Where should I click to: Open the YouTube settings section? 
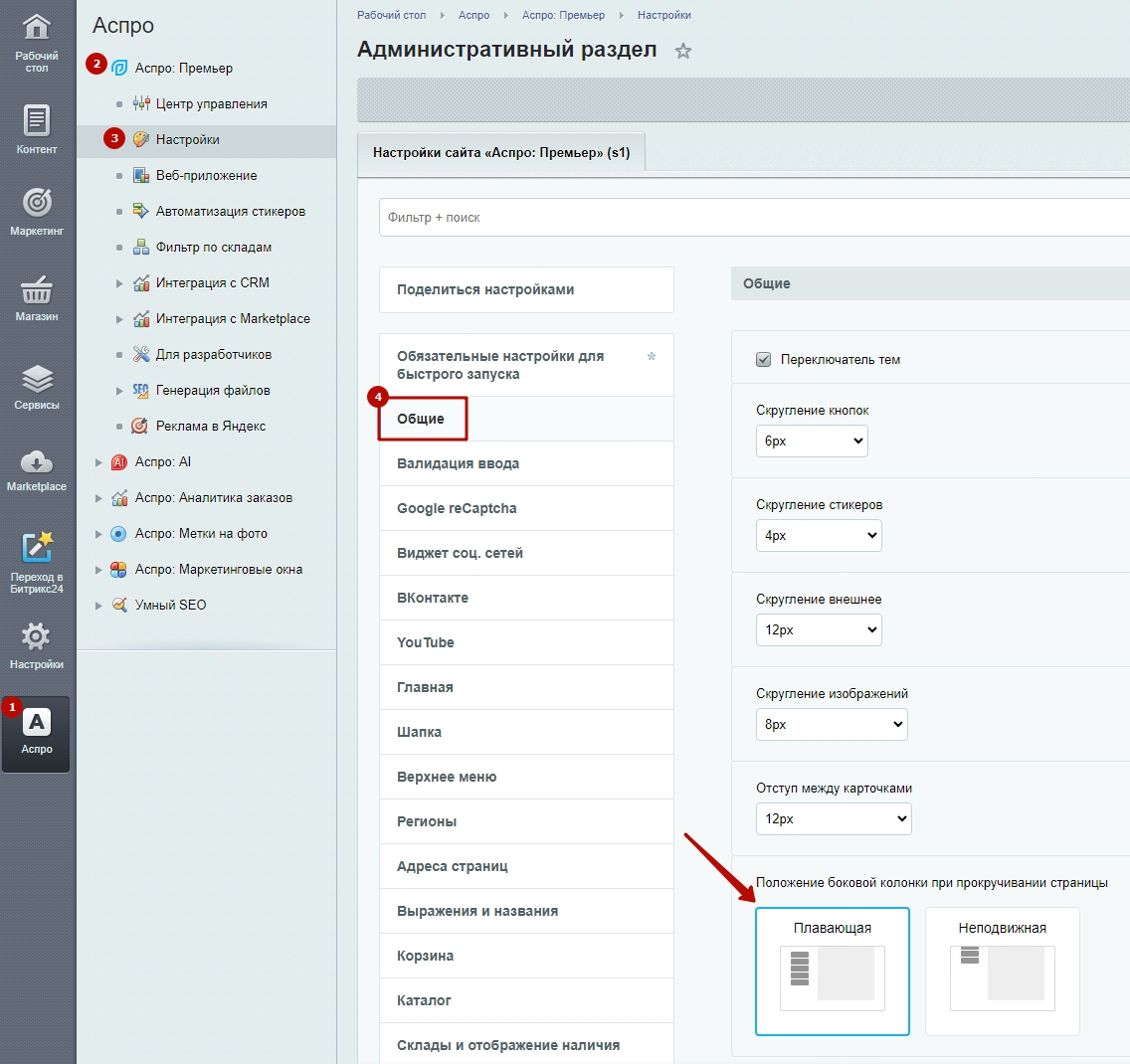tap(527, 642)
